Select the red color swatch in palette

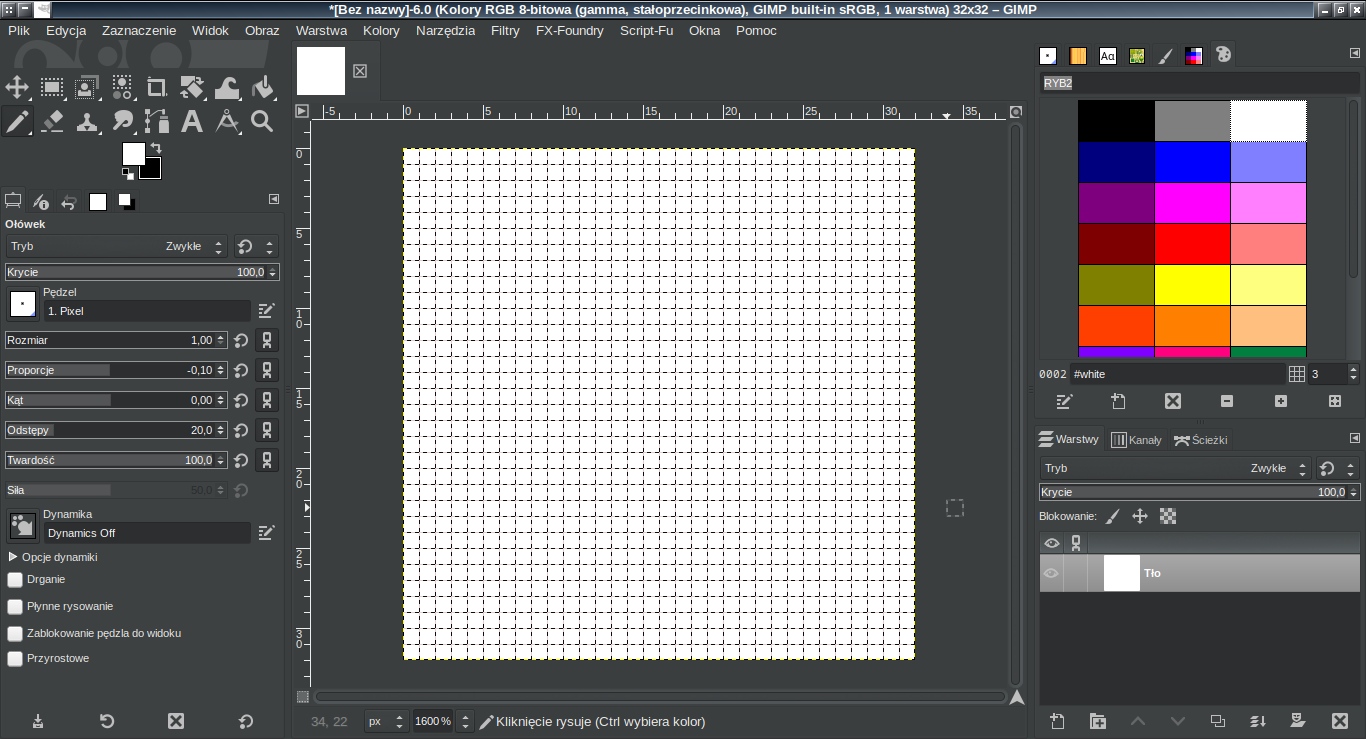(x=1192, y=244)
